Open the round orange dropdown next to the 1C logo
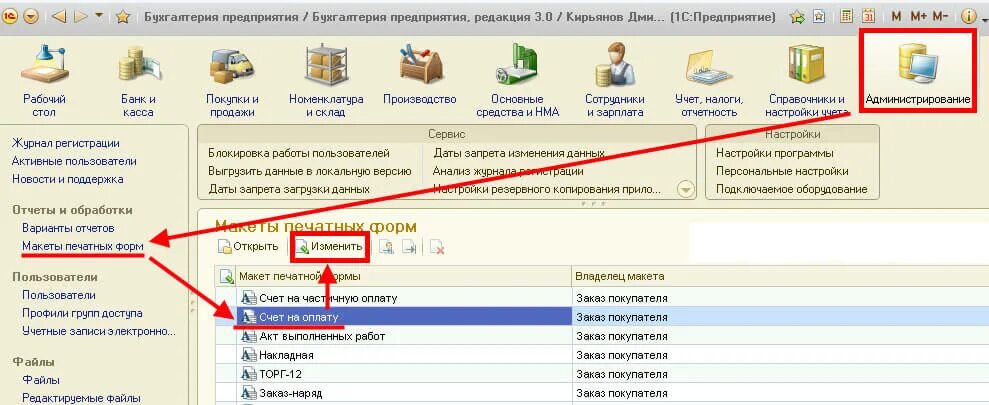 click(30, 17)
